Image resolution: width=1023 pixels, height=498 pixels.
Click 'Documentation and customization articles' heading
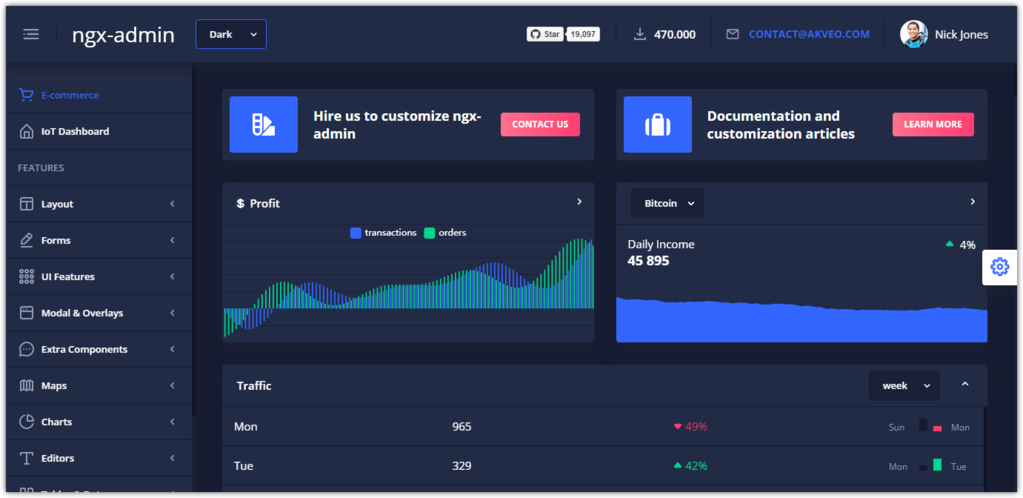coord(781,125)
